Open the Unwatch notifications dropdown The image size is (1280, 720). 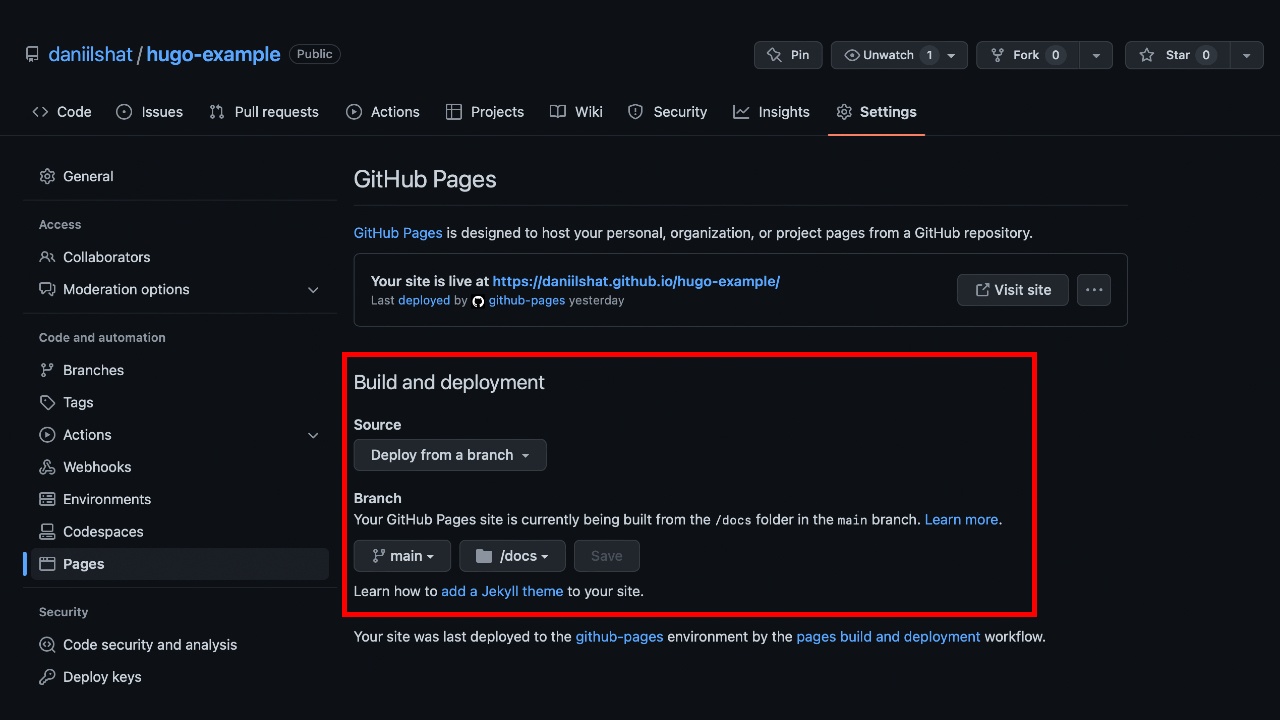[898, 55]
